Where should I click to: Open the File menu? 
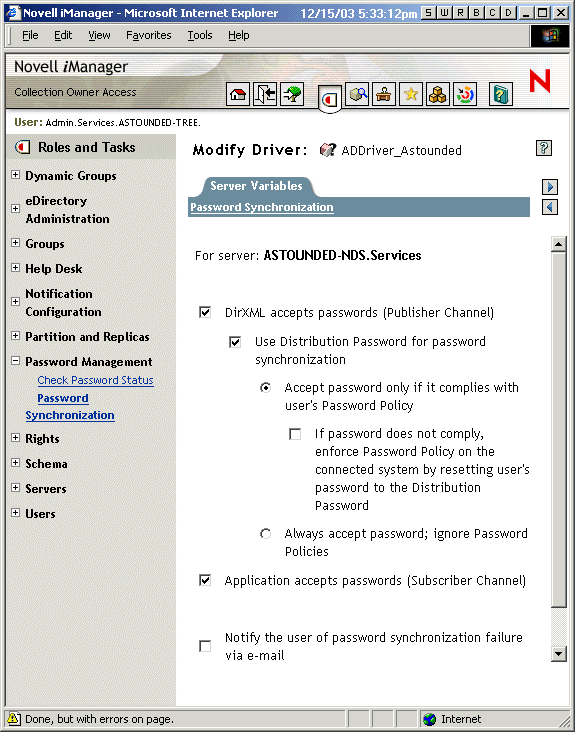[x=30, y=35]
